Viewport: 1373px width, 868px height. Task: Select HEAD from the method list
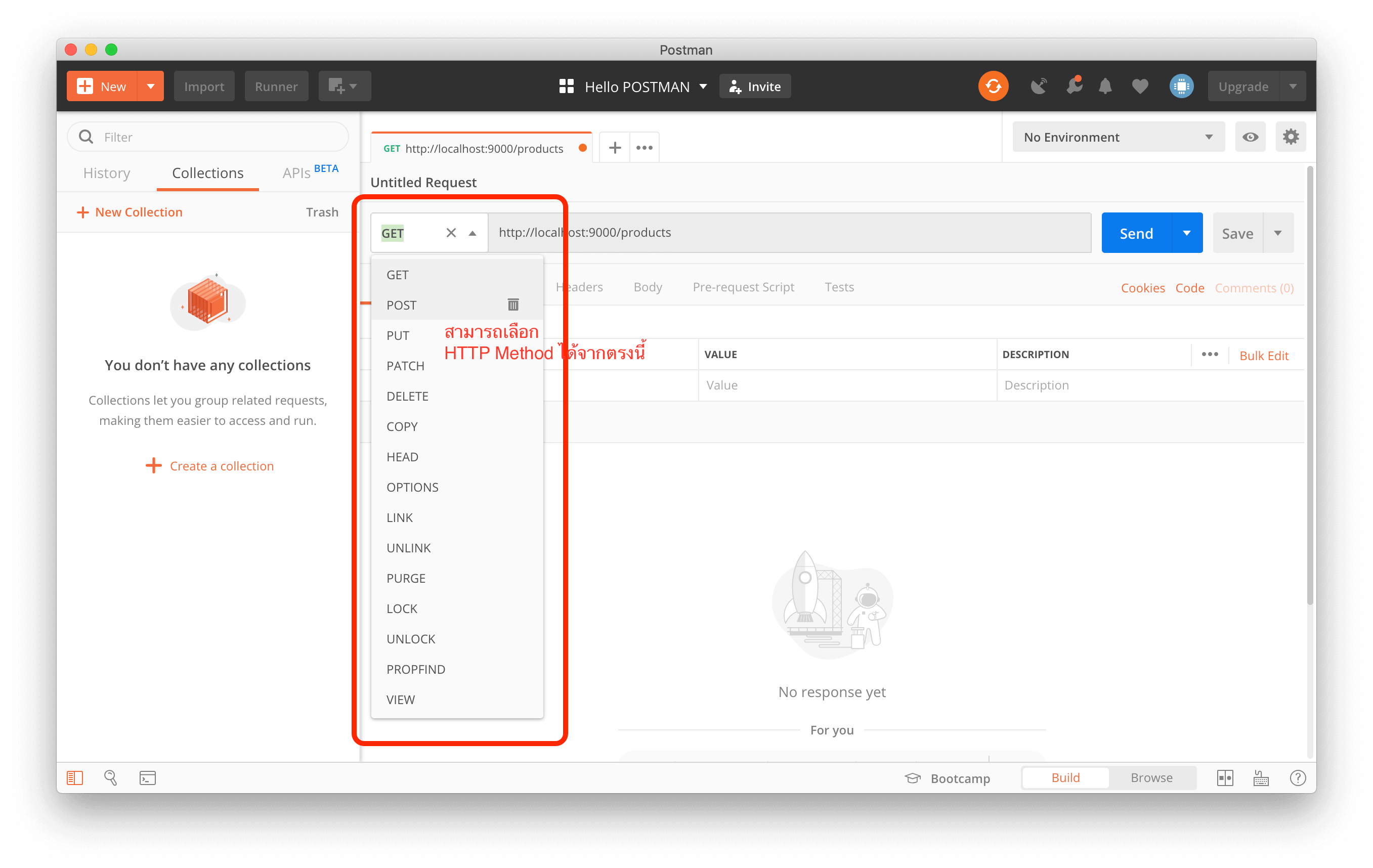[x=456, y=457]
